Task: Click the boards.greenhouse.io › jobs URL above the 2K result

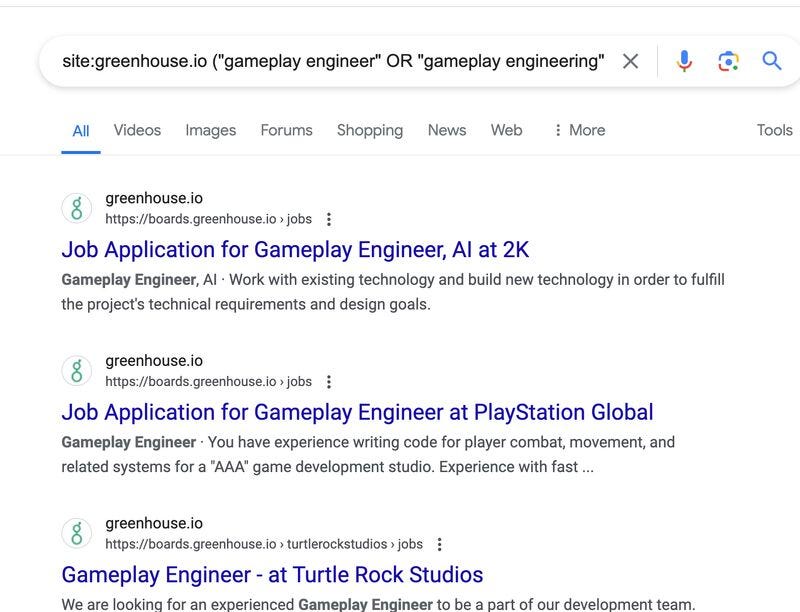Action: 208,219
